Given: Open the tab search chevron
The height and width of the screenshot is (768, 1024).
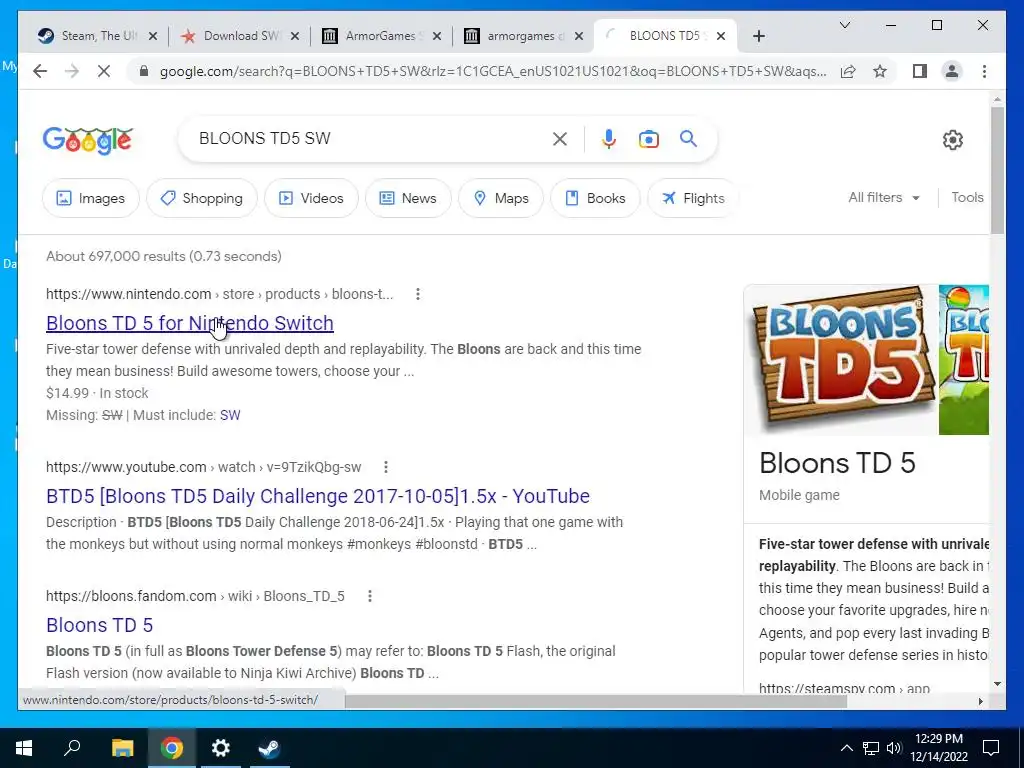Looking at the screenshot, I should pos(844,25).
